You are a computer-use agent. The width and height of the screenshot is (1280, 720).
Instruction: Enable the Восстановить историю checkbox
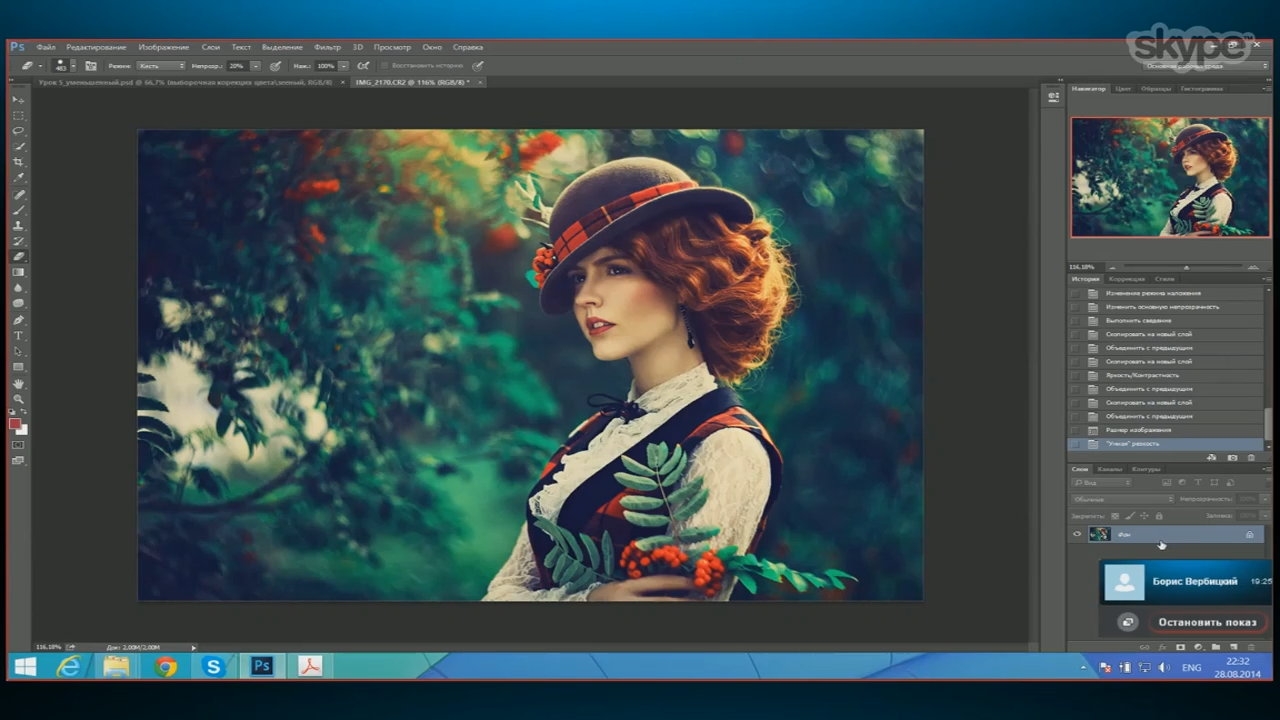385,66
